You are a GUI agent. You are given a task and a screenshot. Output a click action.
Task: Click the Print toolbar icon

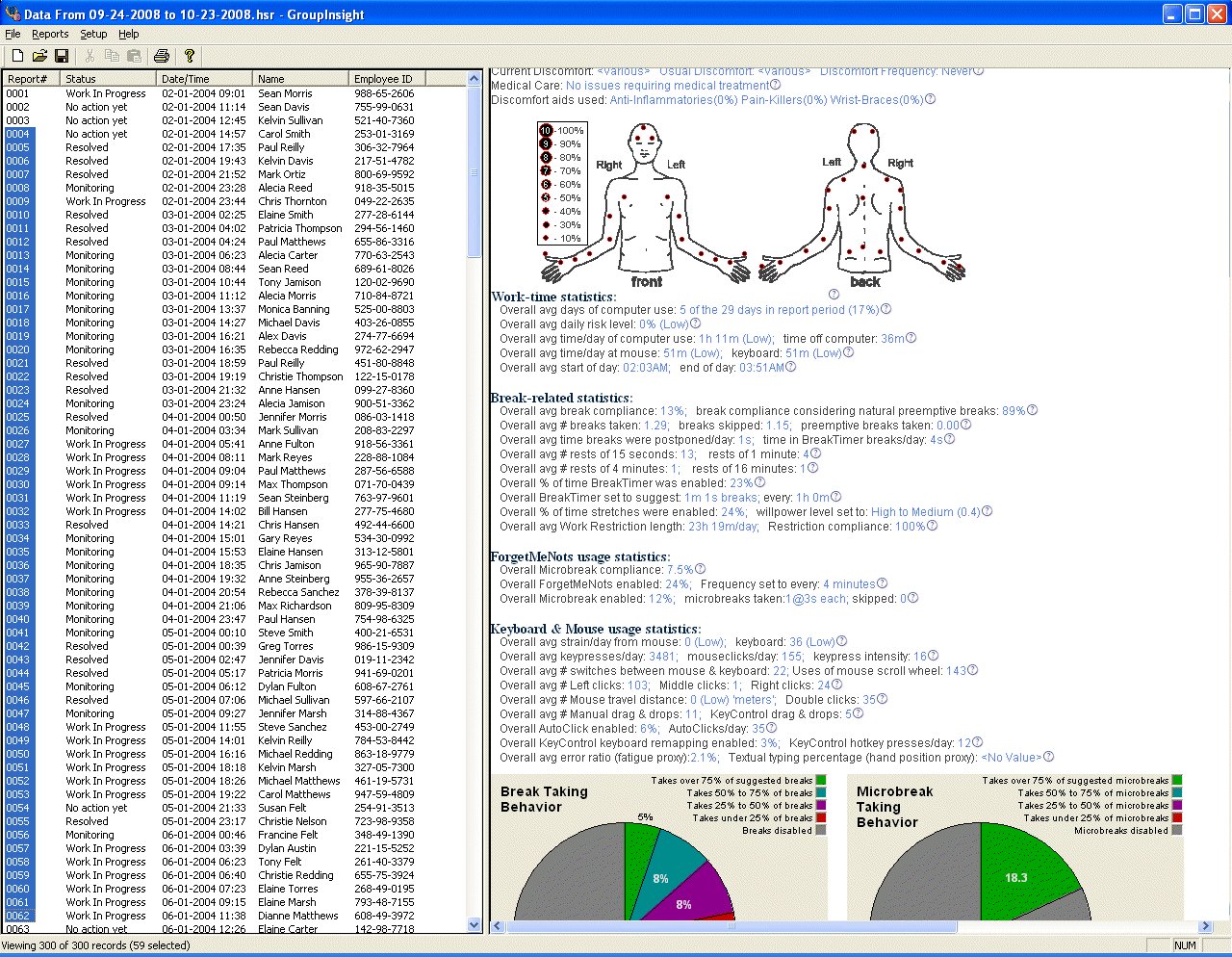coord(162,57)
